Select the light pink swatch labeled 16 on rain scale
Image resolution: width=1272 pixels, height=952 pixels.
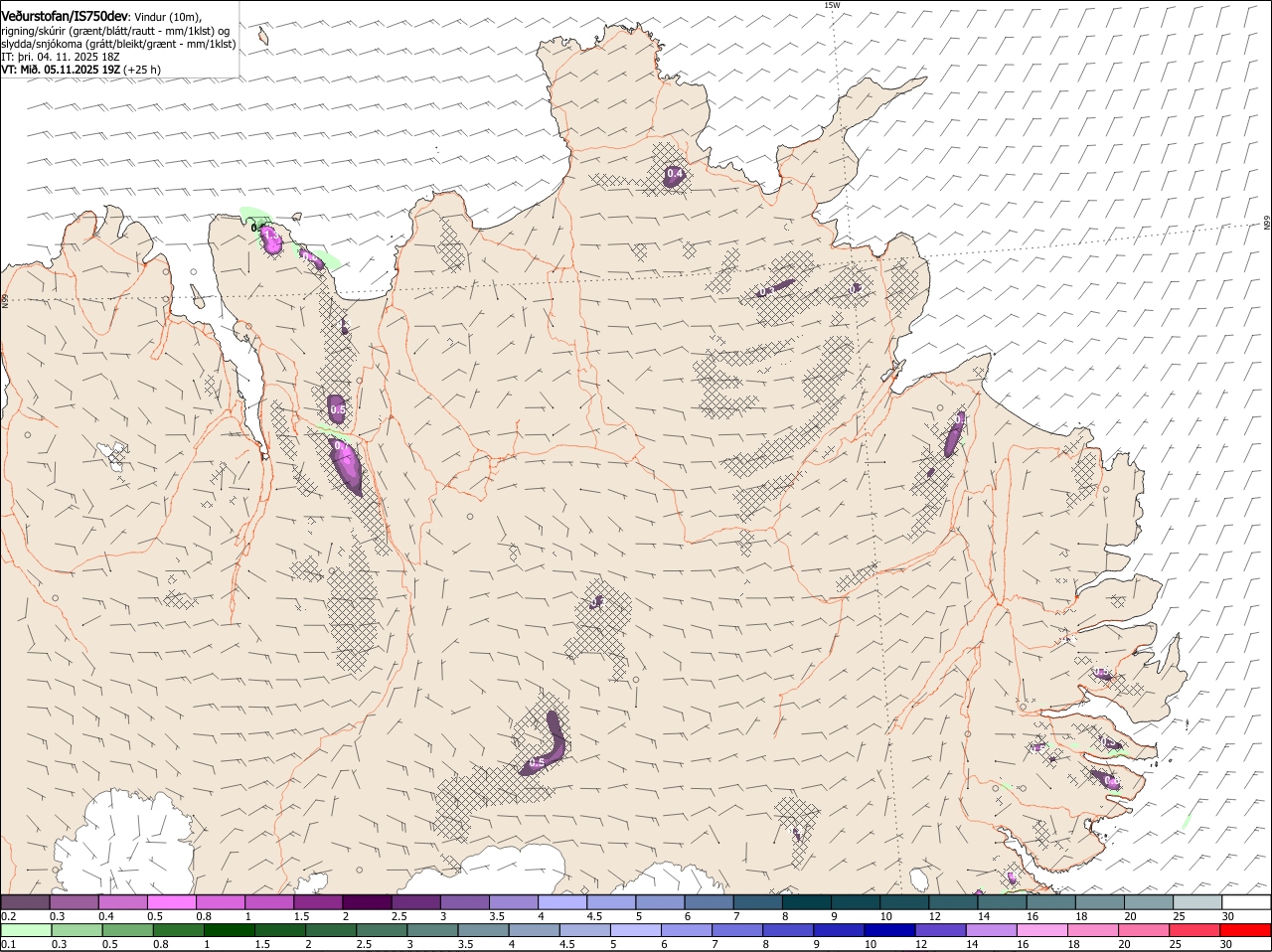1042,931
